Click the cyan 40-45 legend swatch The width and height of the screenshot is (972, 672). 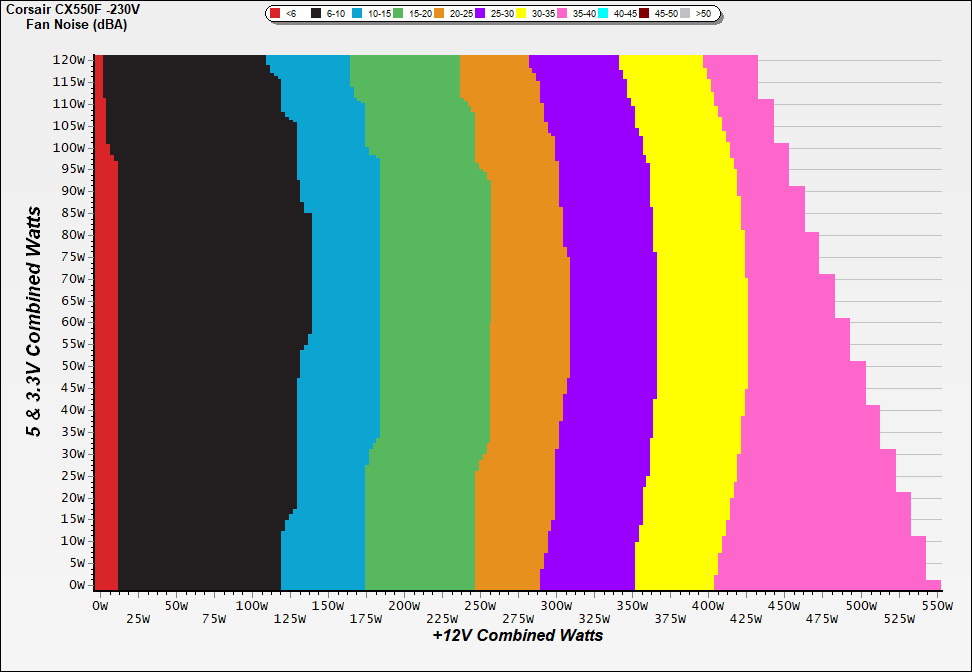(x=603, y=14)
